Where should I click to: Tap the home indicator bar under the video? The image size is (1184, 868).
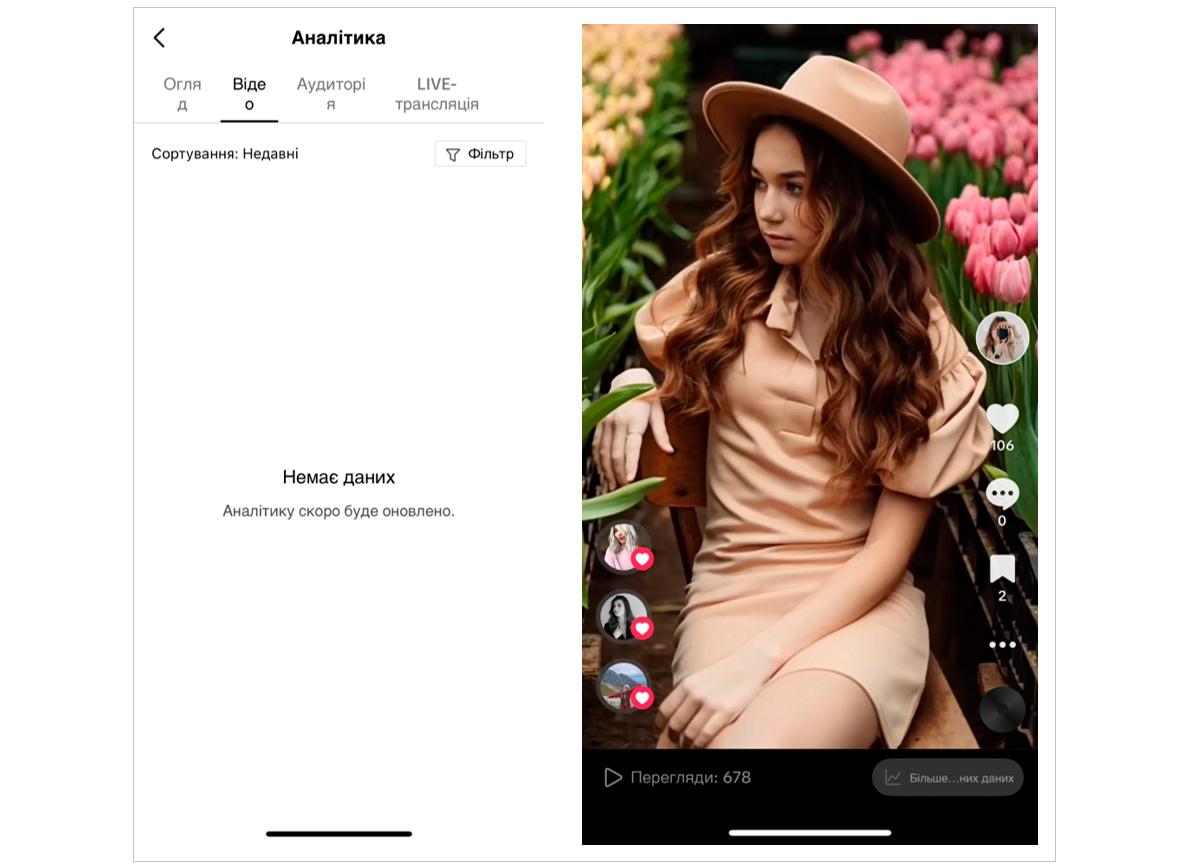pyautogui.click(x=809, y=833)
